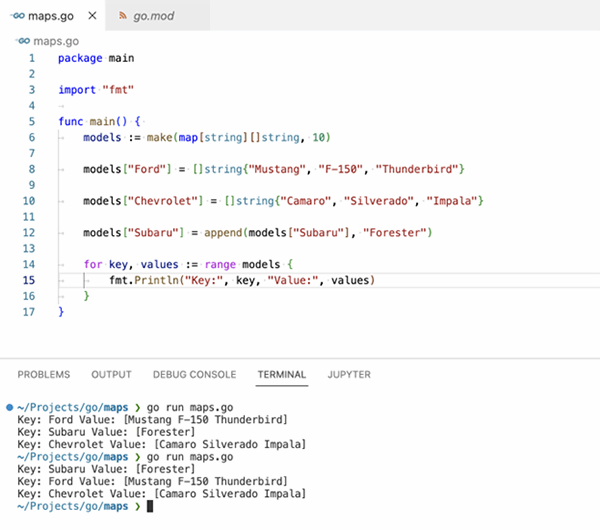The image size is (600, 530).
Task: Click line number 5 in the gutter
Action: [x=31, y=121]
